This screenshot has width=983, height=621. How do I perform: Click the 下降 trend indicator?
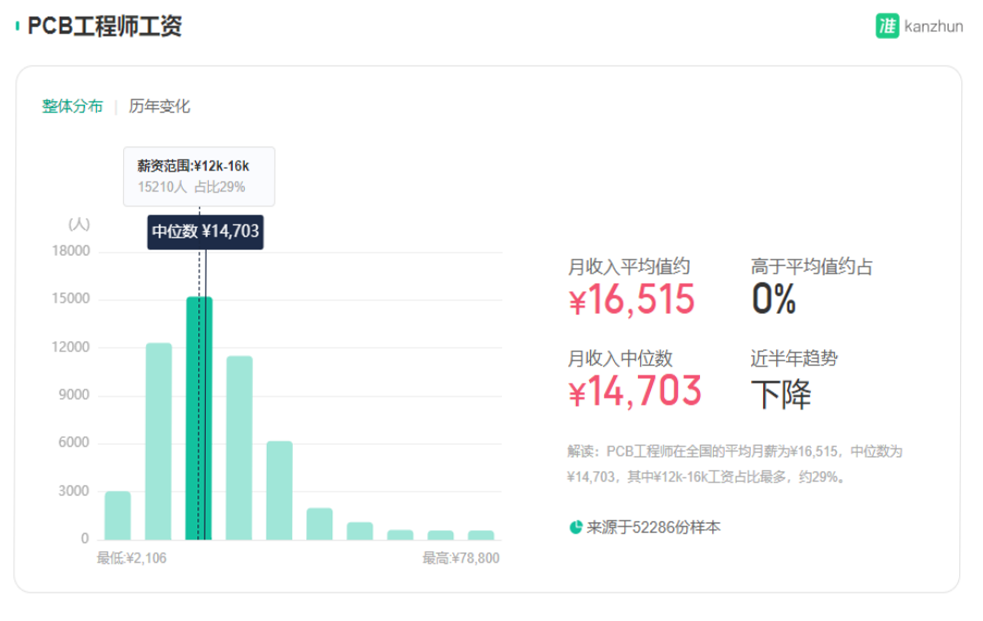(781, 394)
